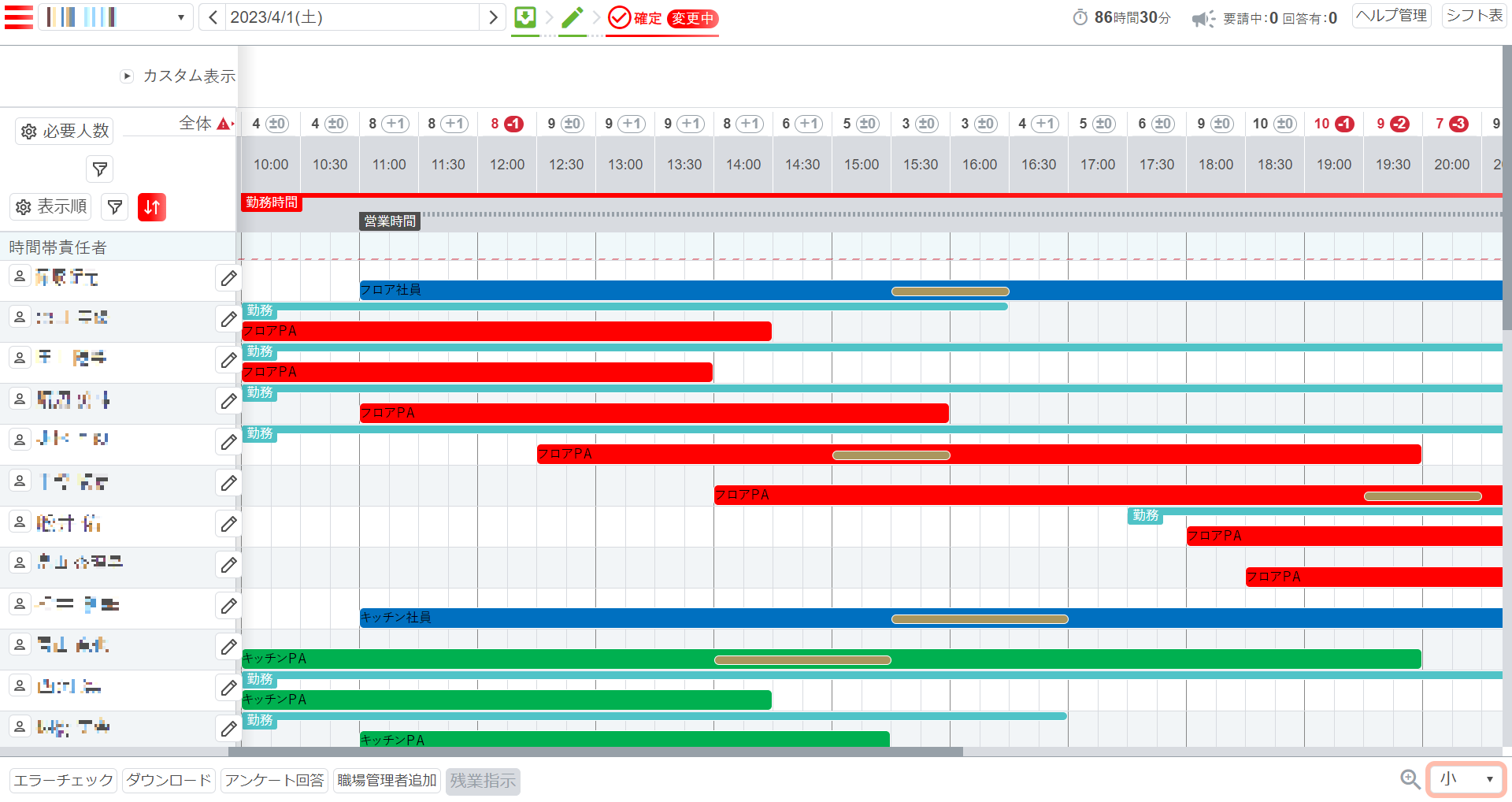Click the 変更中 status badge
This screenshot has width=1512, height=802.
click(692, 18)
